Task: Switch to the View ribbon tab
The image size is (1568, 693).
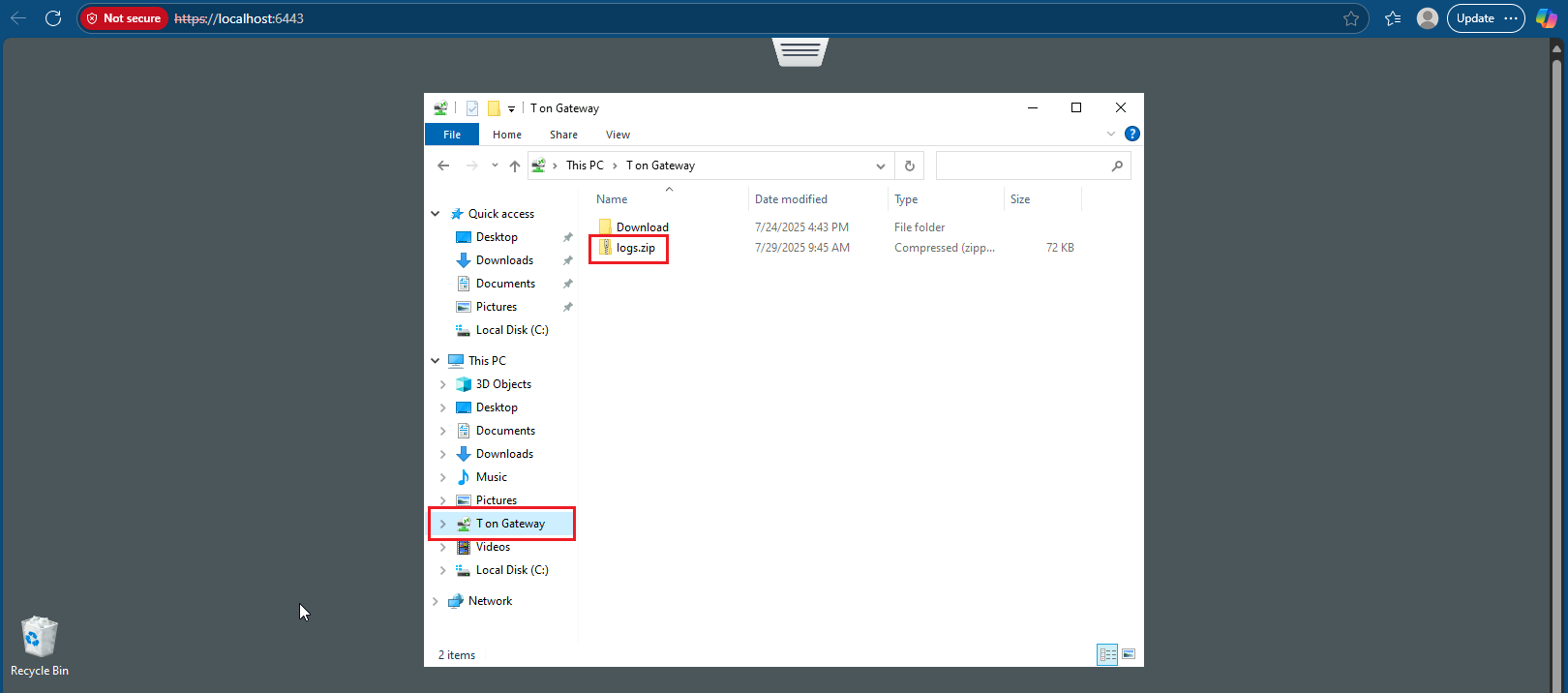Action: click(618, 135)
